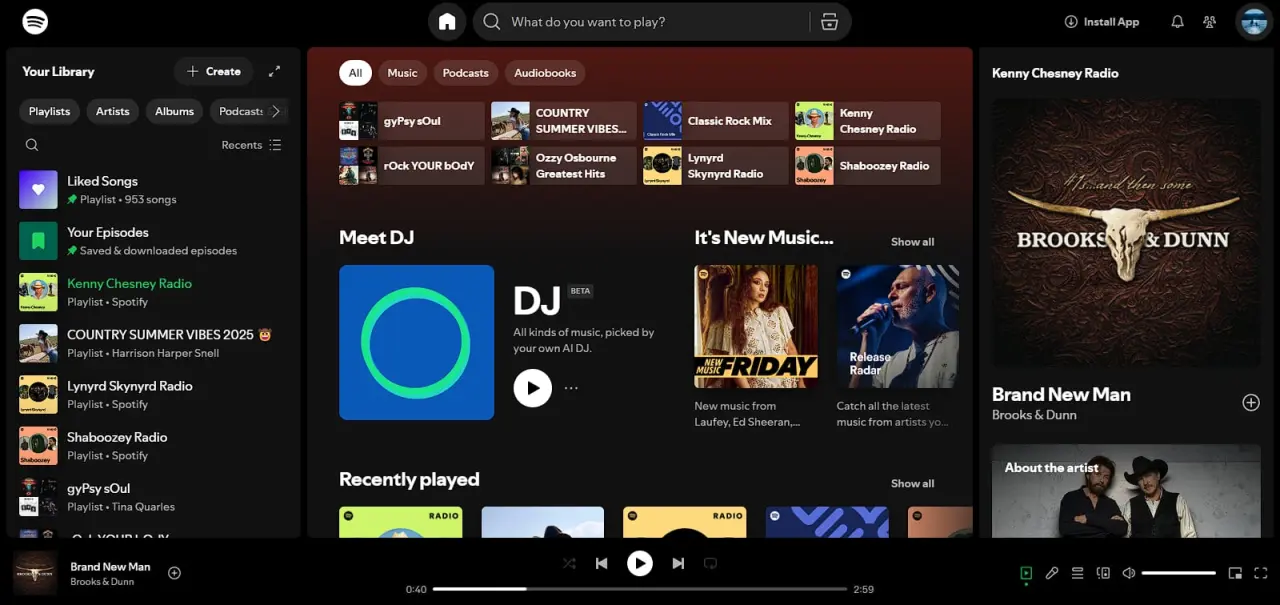Show all Recently played
The image size is (1280, 605).
click(x=912, y=483)
